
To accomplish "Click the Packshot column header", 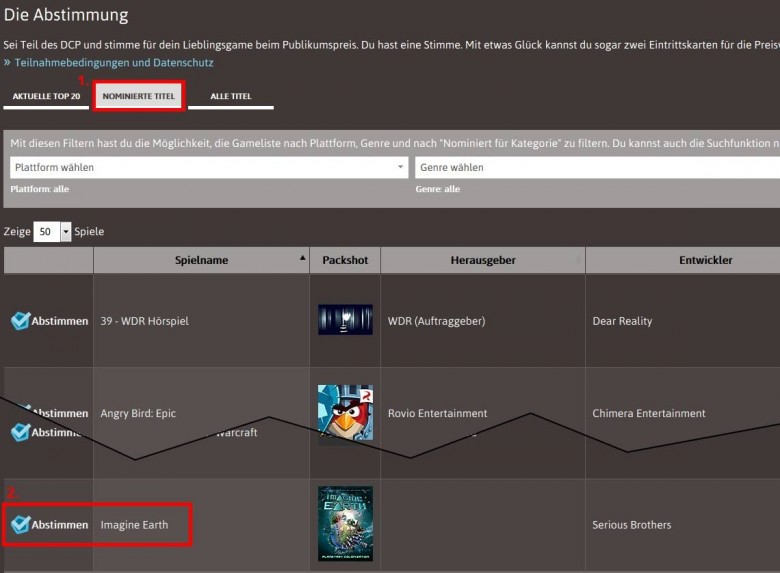I will [345, 260].
